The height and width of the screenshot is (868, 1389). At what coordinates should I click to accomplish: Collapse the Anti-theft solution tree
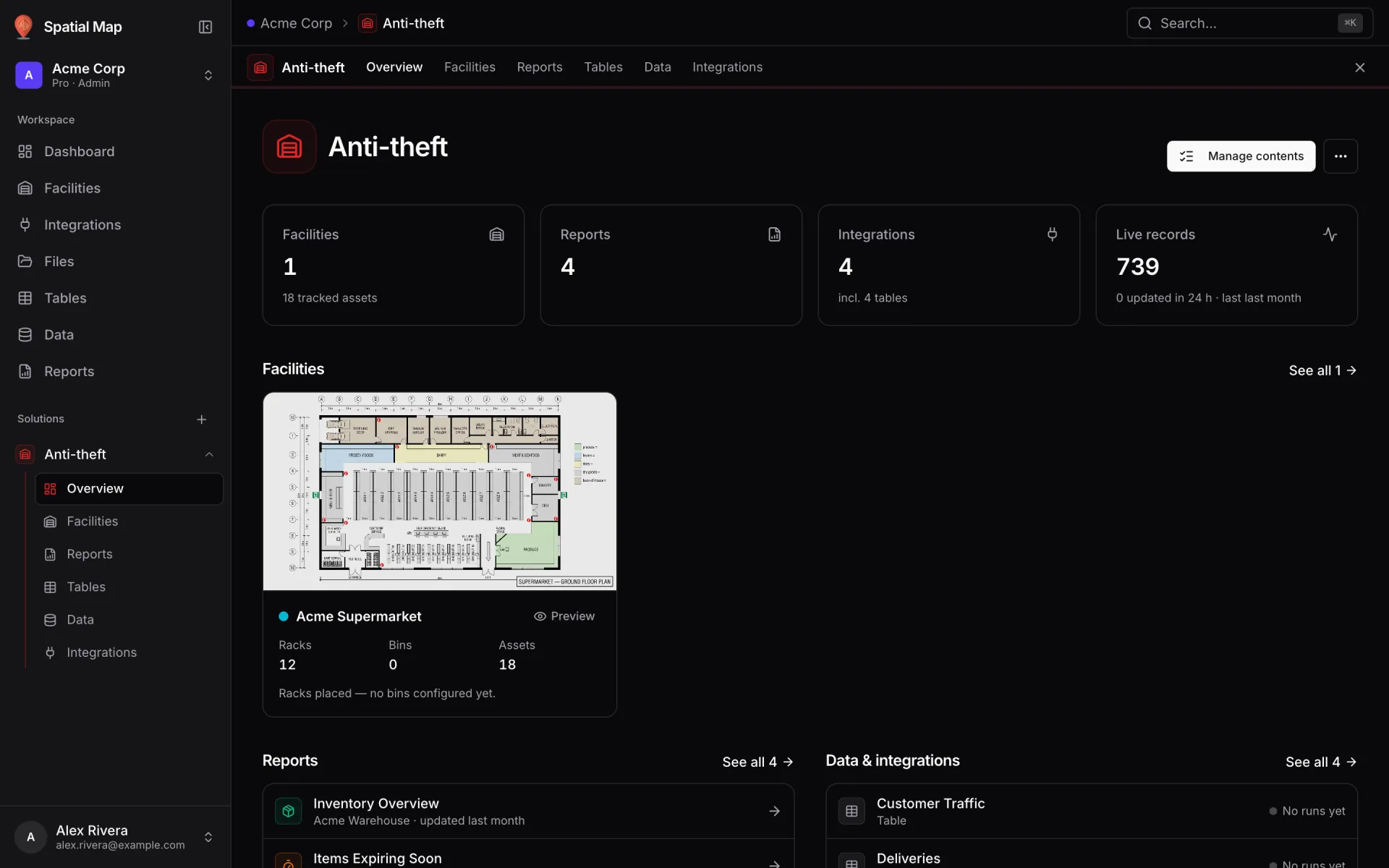(x=209, y=454)
